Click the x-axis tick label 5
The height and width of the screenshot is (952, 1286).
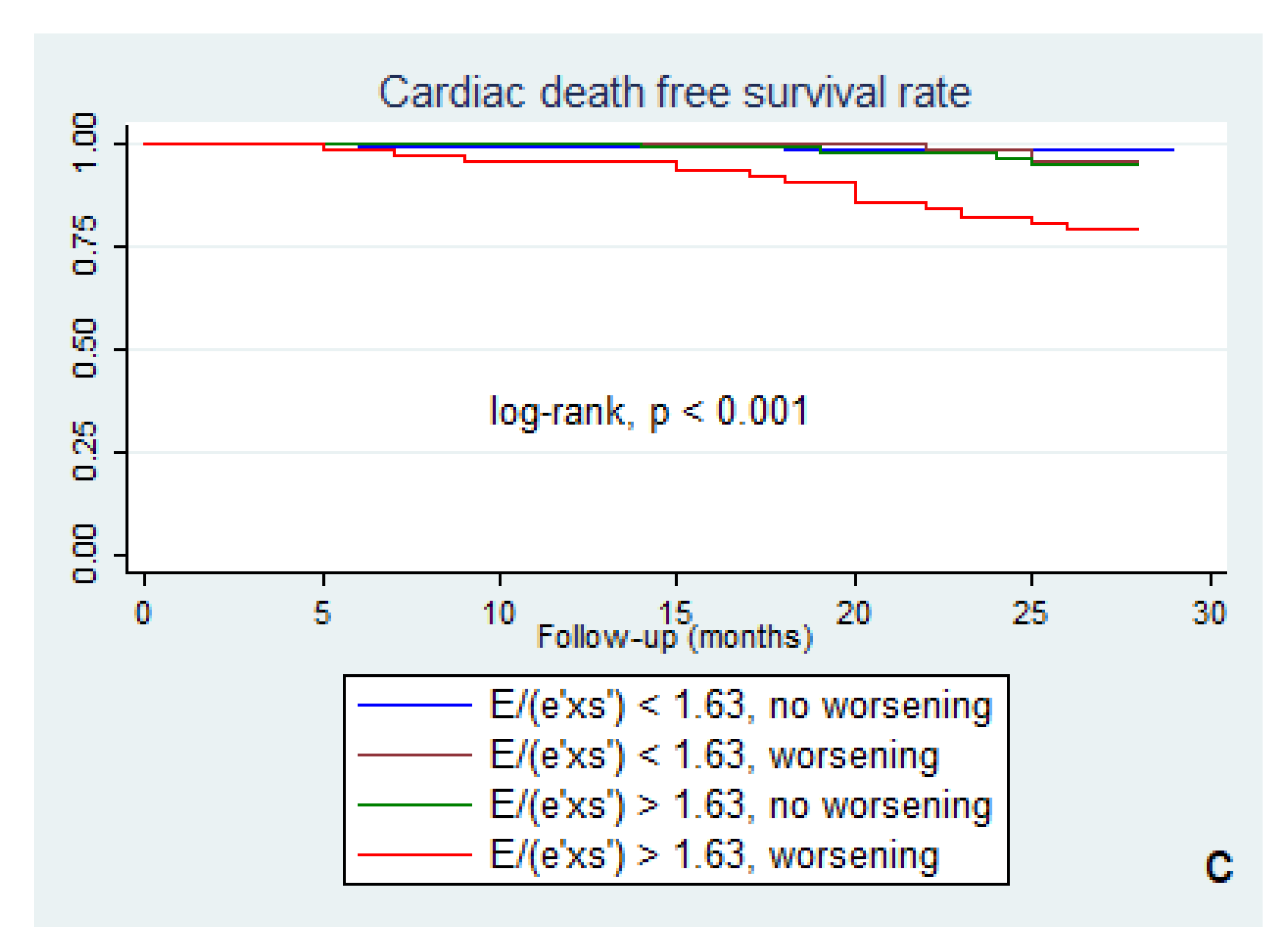[323, 613]
